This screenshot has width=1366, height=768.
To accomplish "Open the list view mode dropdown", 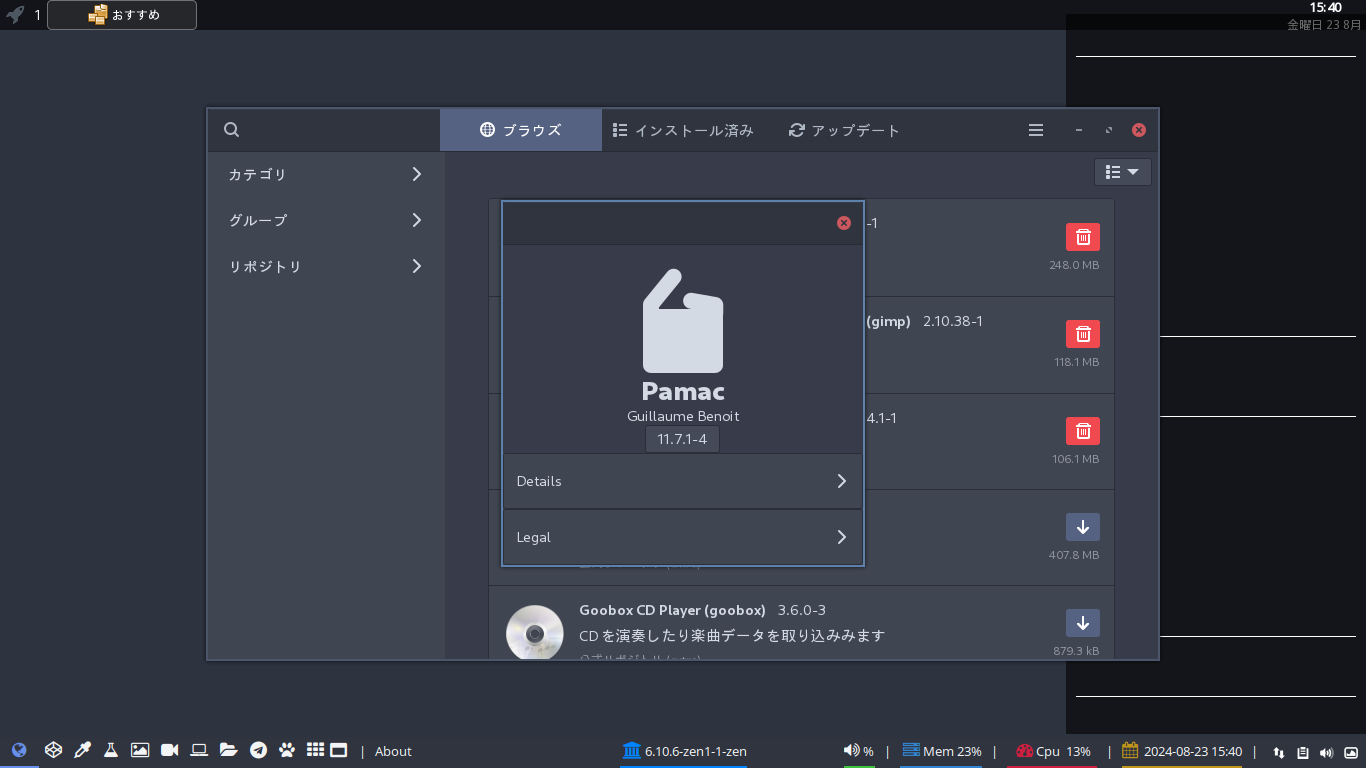I will click(1123, 172).
